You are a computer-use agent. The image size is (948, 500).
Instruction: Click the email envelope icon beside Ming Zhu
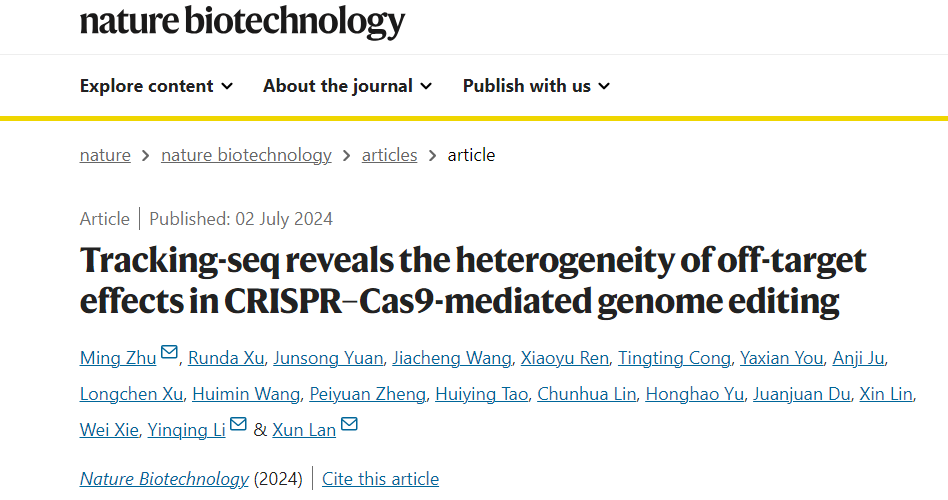pyautogui.click(x=169, y=352)
